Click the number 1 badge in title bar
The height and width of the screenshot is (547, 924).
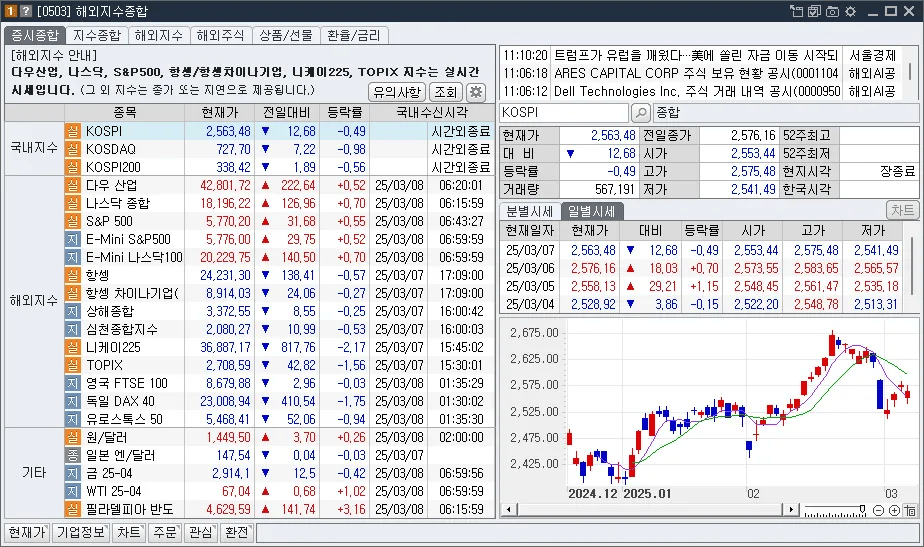pyautogui.click(x=11, y=11)
